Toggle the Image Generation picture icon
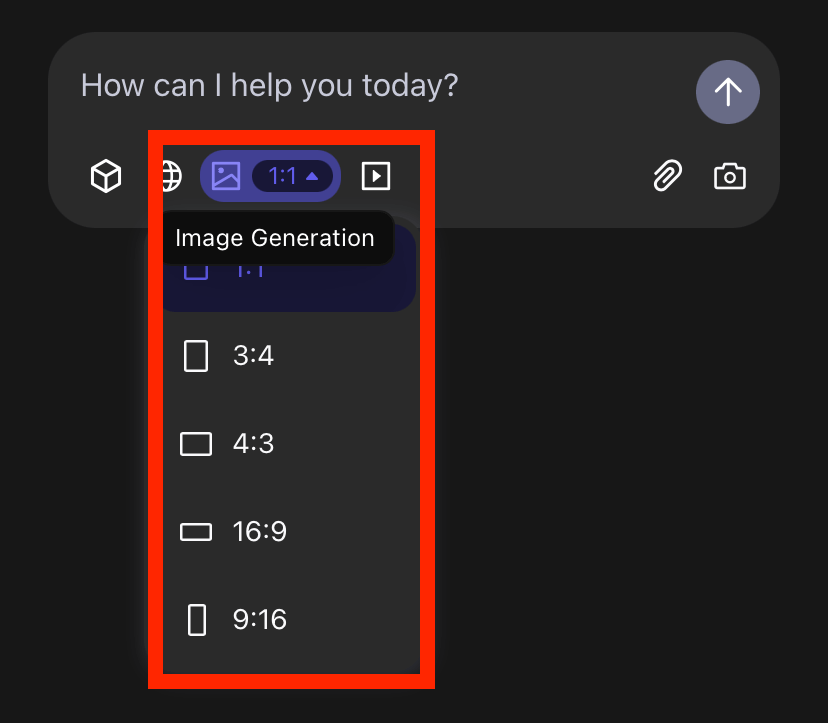Image resolution: width=828 pixels, height=723 pixels. pos(226,176)
